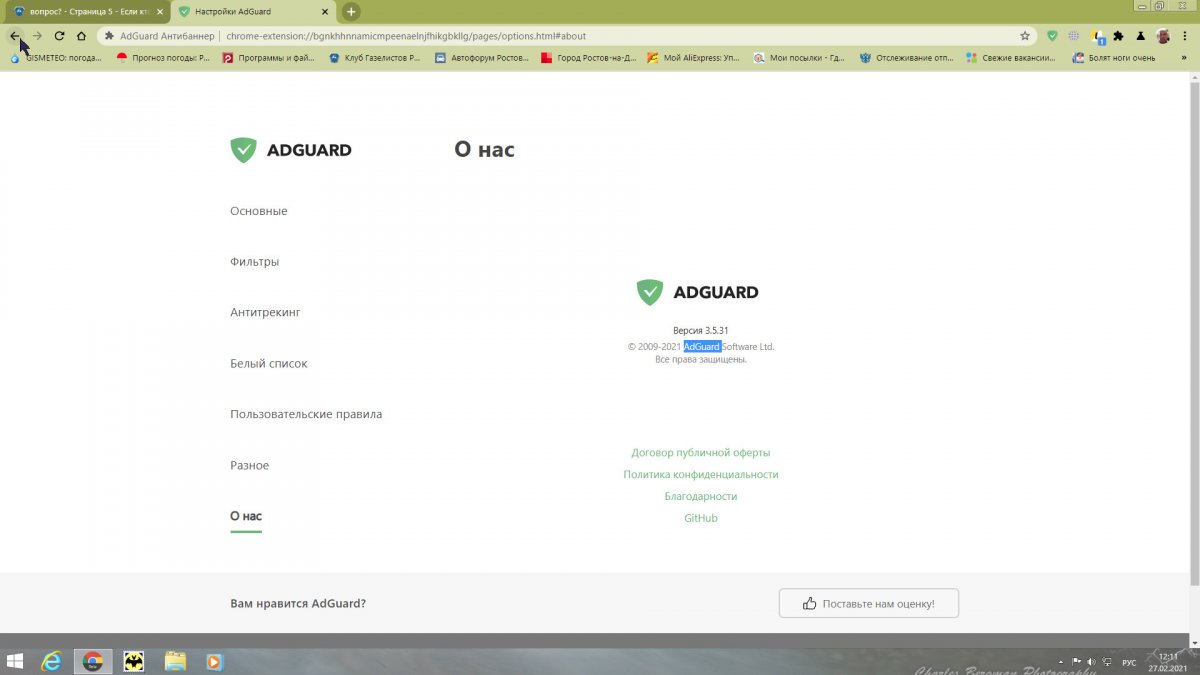This screenshot has width=1200, height=675.
Task: Open a new tab with the plus button
Action: (351, 12)
